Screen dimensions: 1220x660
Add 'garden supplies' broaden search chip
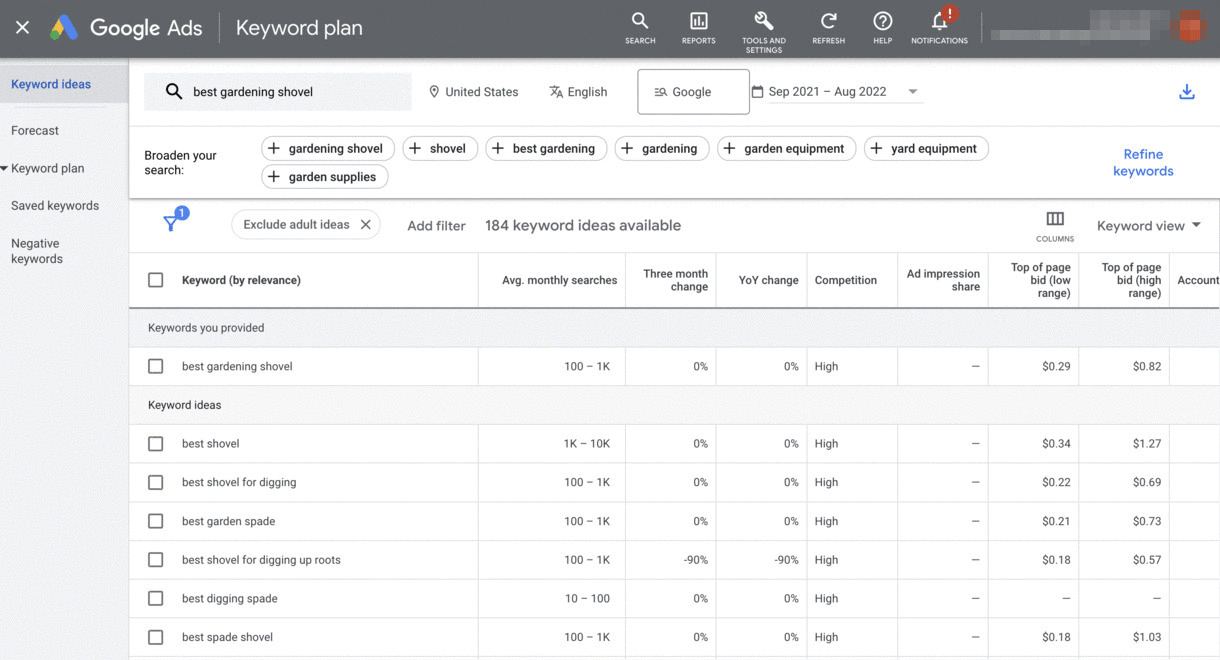click(x=325, y=177)
